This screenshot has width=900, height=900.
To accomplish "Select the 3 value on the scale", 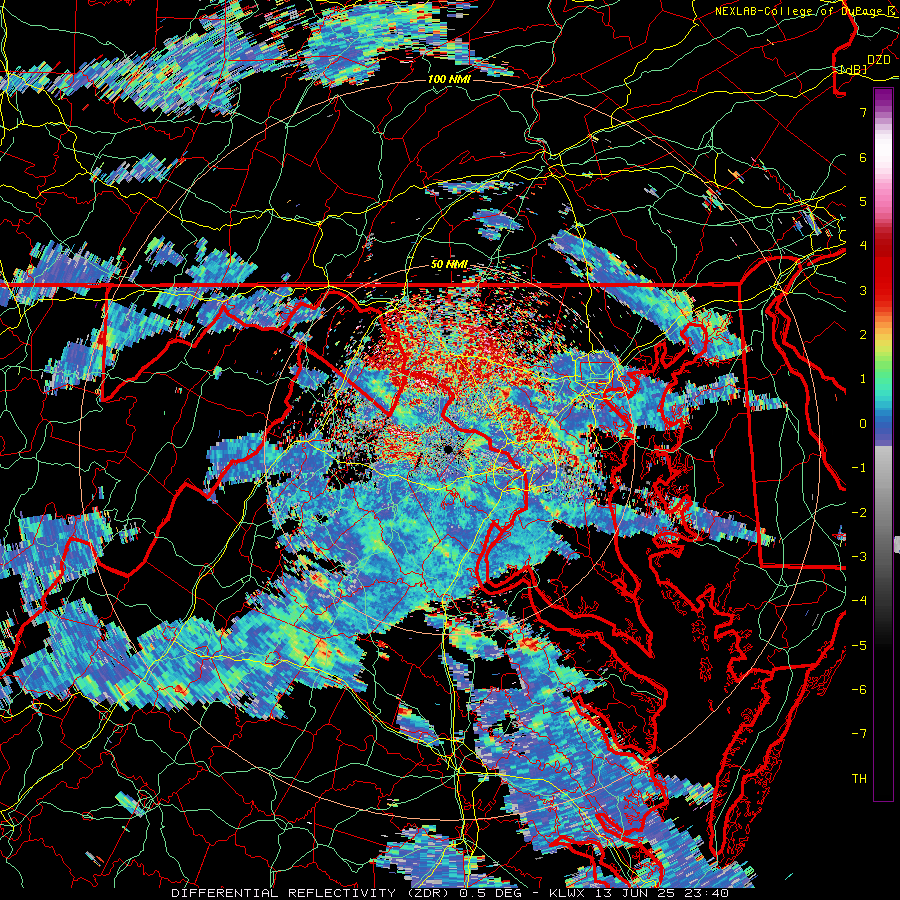I will (x=863, y=290).
